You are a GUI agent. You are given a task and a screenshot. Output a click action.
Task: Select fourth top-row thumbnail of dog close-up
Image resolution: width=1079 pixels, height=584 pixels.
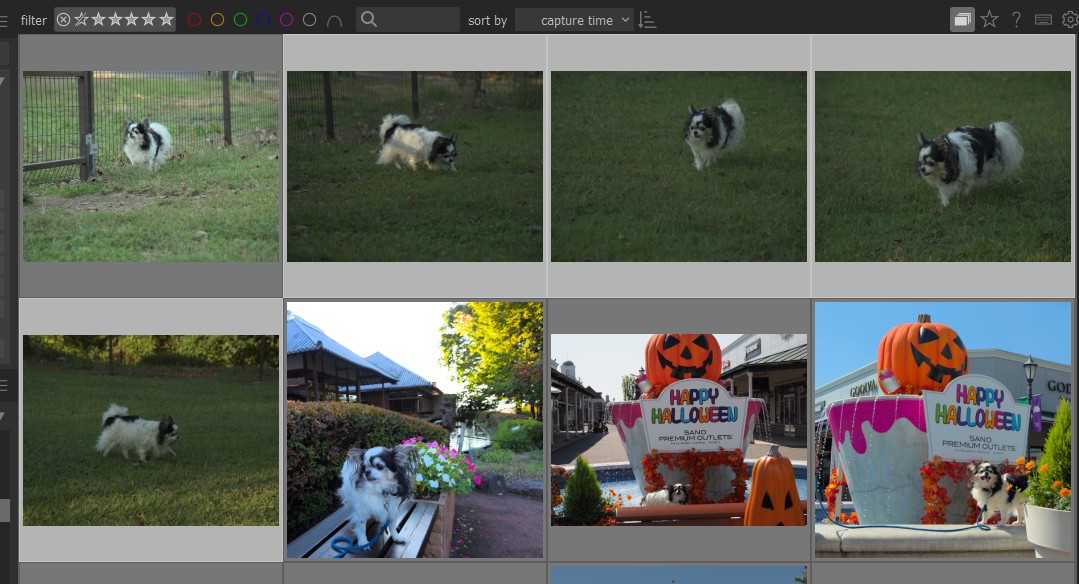point(943,166)
